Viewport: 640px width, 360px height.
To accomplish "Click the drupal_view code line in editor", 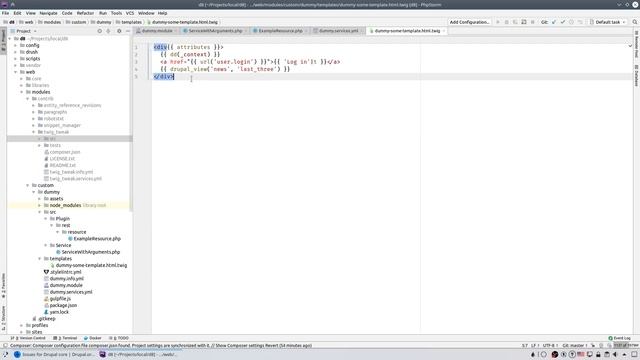I will pos(225,69).
